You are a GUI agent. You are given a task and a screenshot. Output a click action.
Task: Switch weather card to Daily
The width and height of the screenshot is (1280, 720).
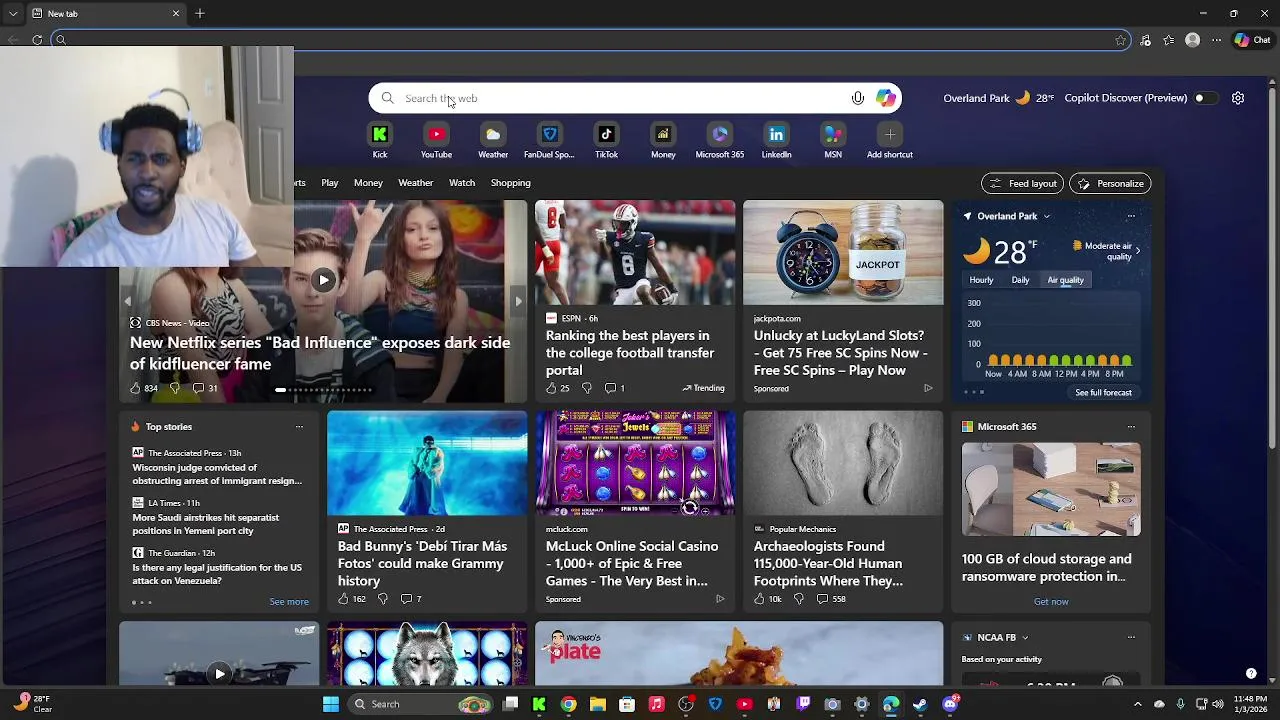[x=1020, y=280]
